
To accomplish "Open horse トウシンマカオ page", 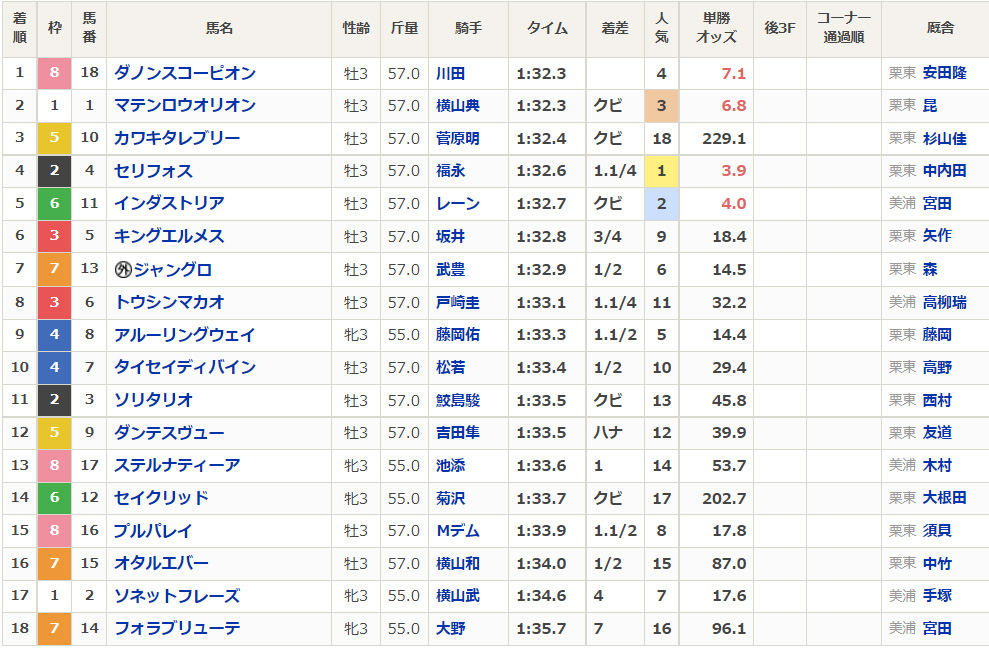I will tap(169, 302).
